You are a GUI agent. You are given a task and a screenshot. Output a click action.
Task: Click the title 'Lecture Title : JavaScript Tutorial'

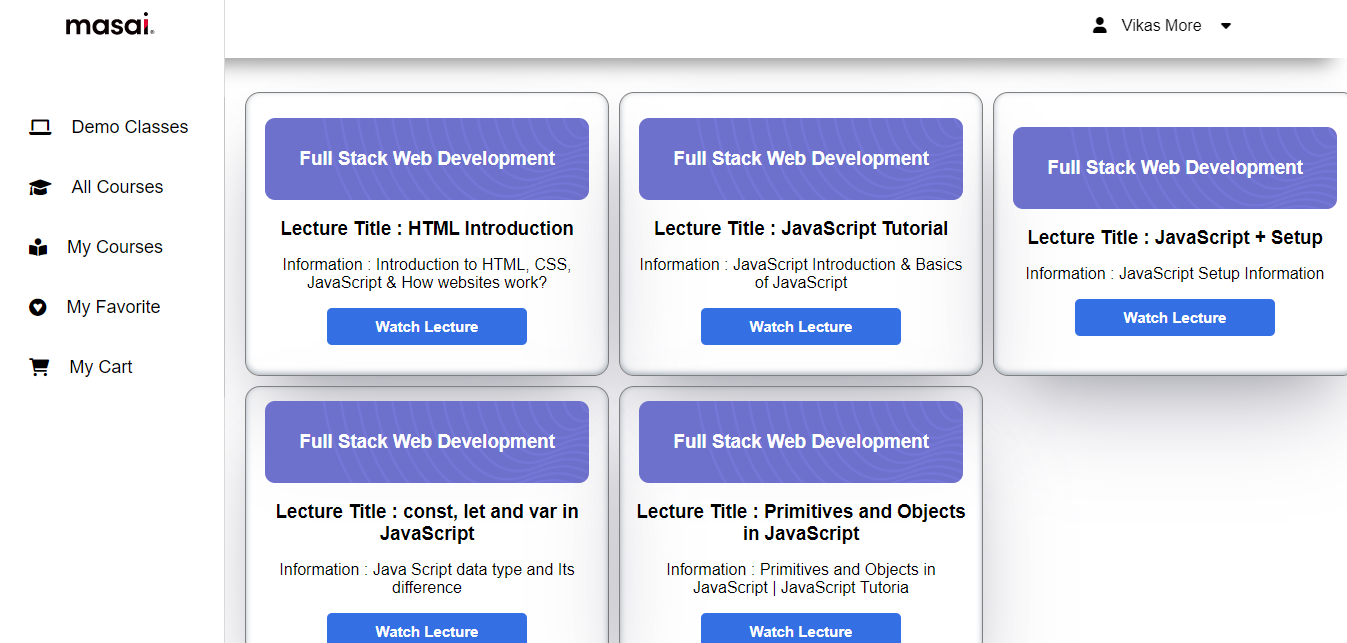(x=801, y=228)
